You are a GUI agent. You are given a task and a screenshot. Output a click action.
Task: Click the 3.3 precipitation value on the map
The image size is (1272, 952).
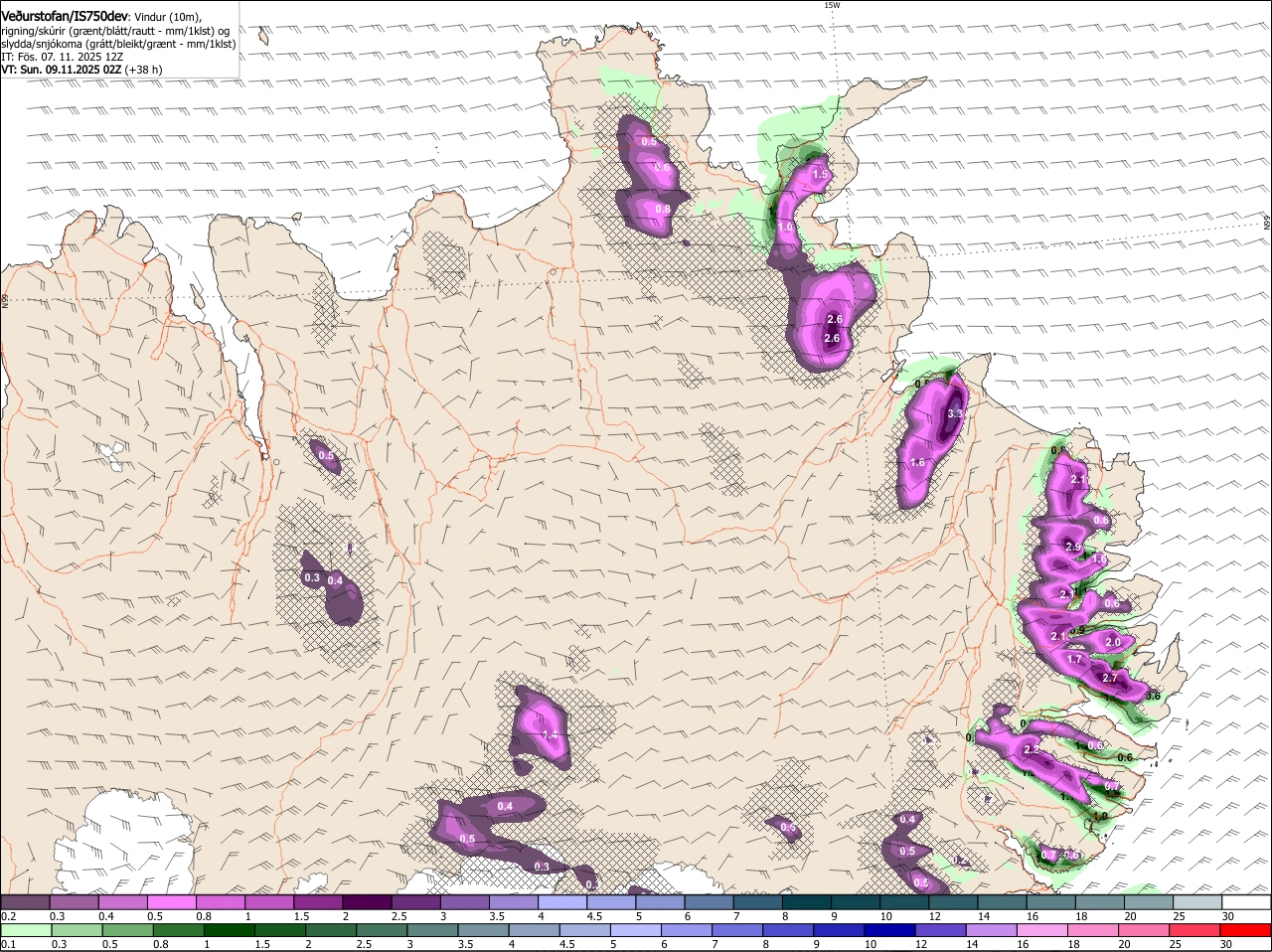(956, 412)
